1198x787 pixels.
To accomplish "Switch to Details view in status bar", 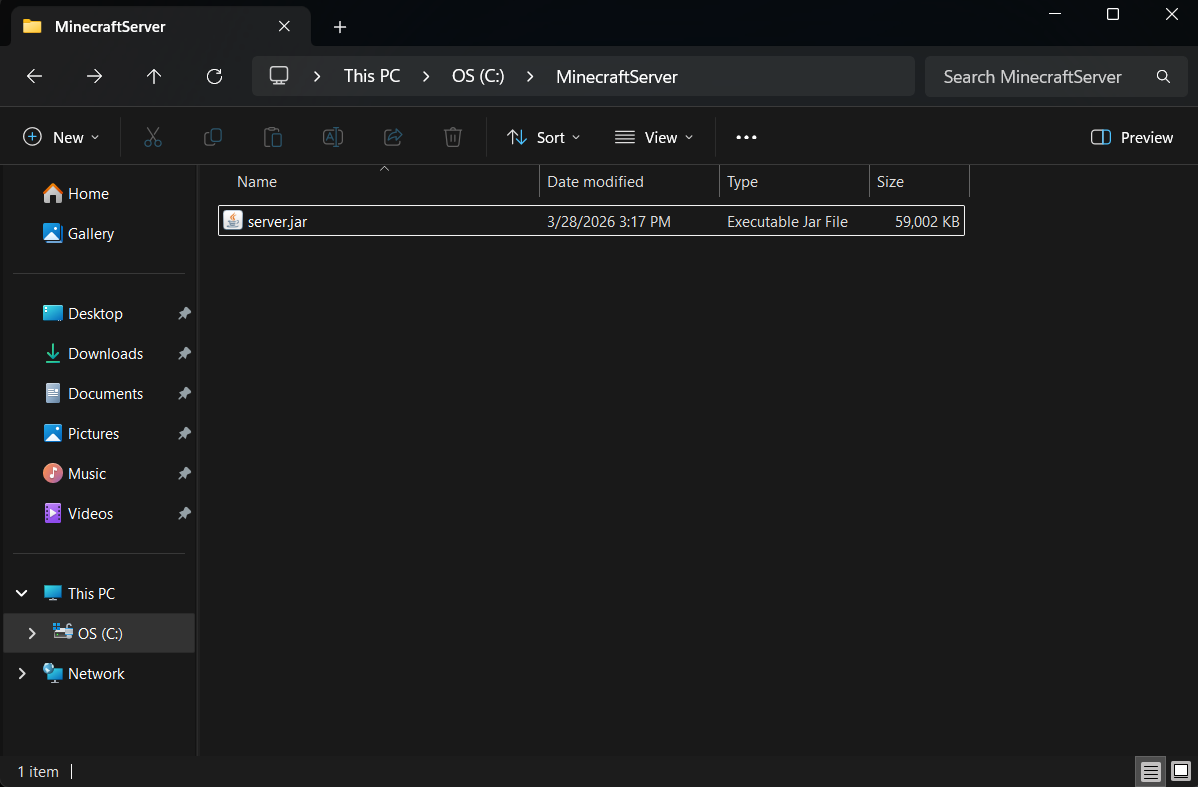I will [x=1151, y=772].
